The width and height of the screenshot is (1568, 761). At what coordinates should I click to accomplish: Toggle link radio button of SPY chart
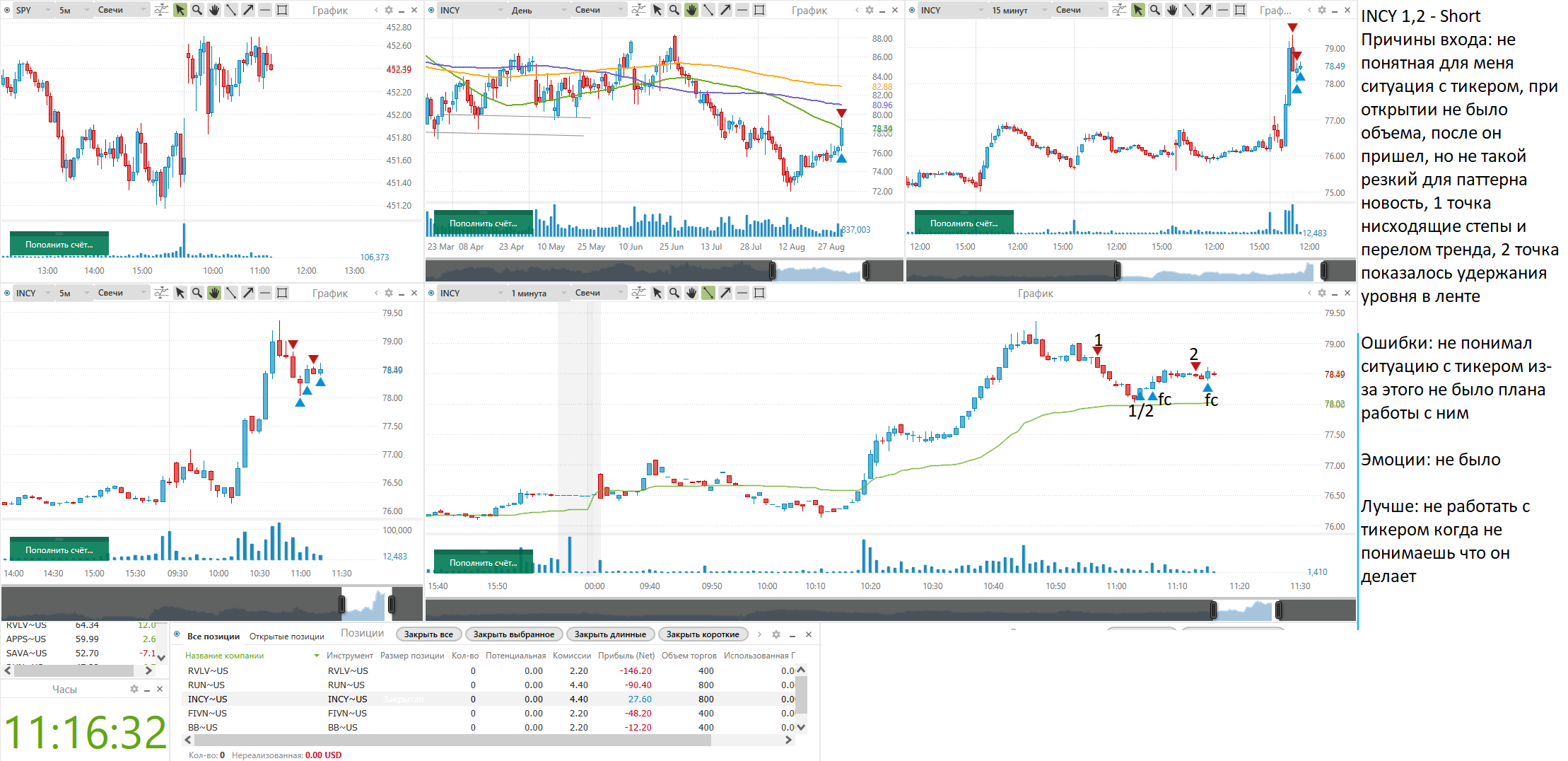click(x=7, y=10)
